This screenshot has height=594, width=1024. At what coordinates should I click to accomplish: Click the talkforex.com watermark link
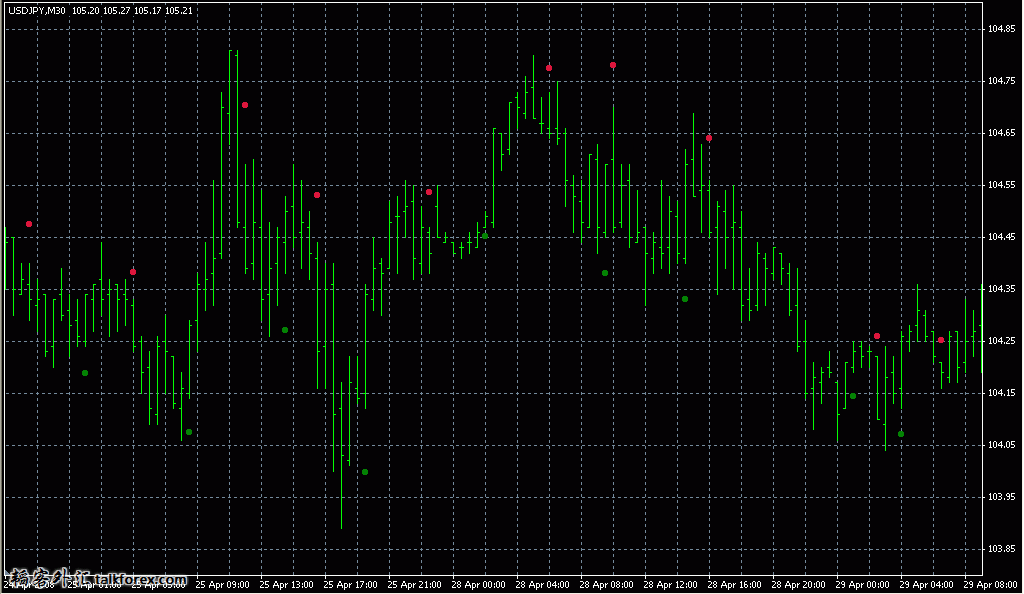tap(96, 579)
